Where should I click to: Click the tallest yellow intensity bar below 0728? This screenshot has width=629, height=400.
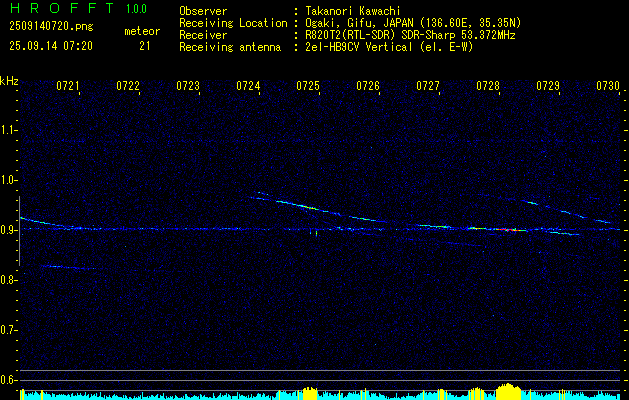tap(508, 391)
